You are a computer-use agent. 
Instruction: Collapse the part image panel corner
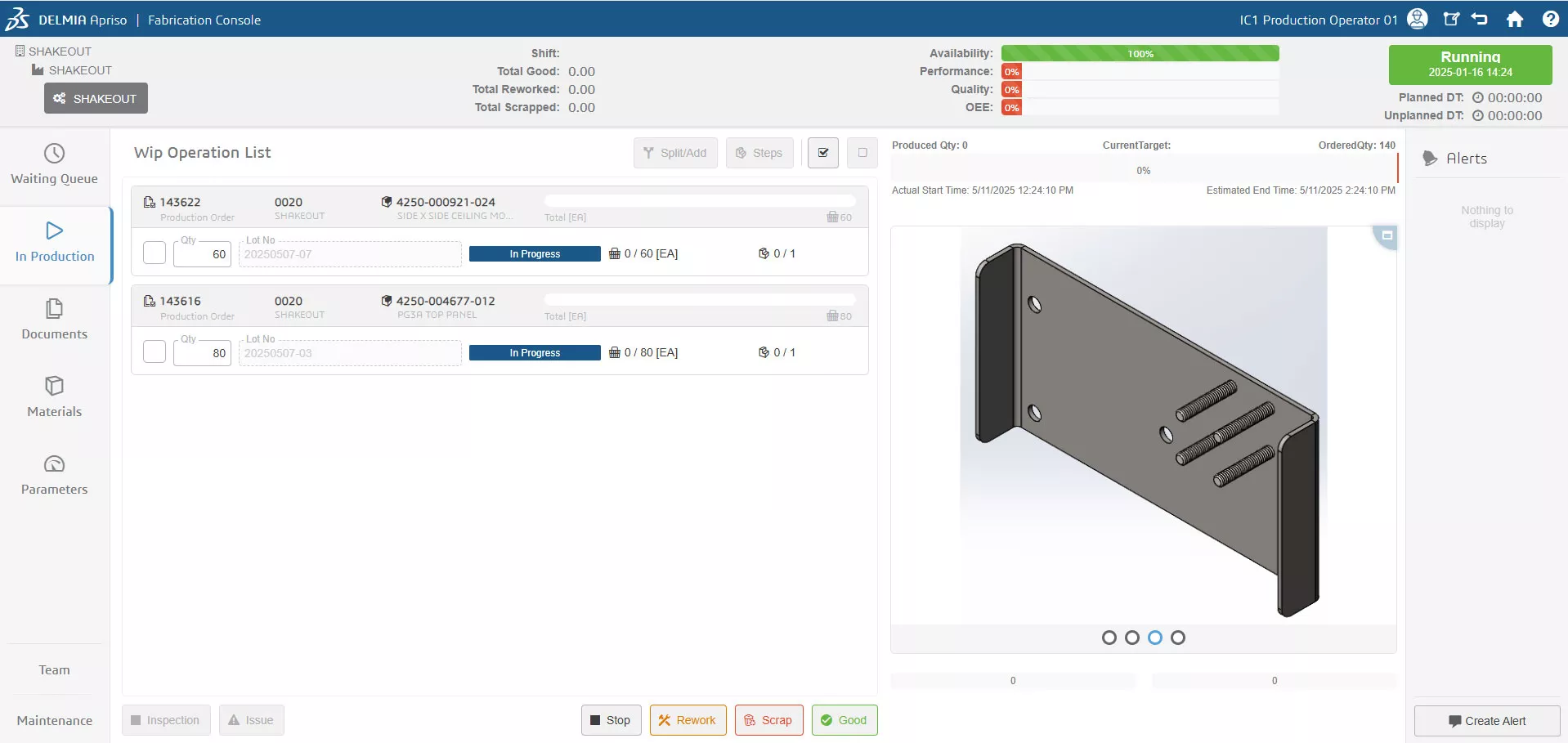tap(1387, 236)
